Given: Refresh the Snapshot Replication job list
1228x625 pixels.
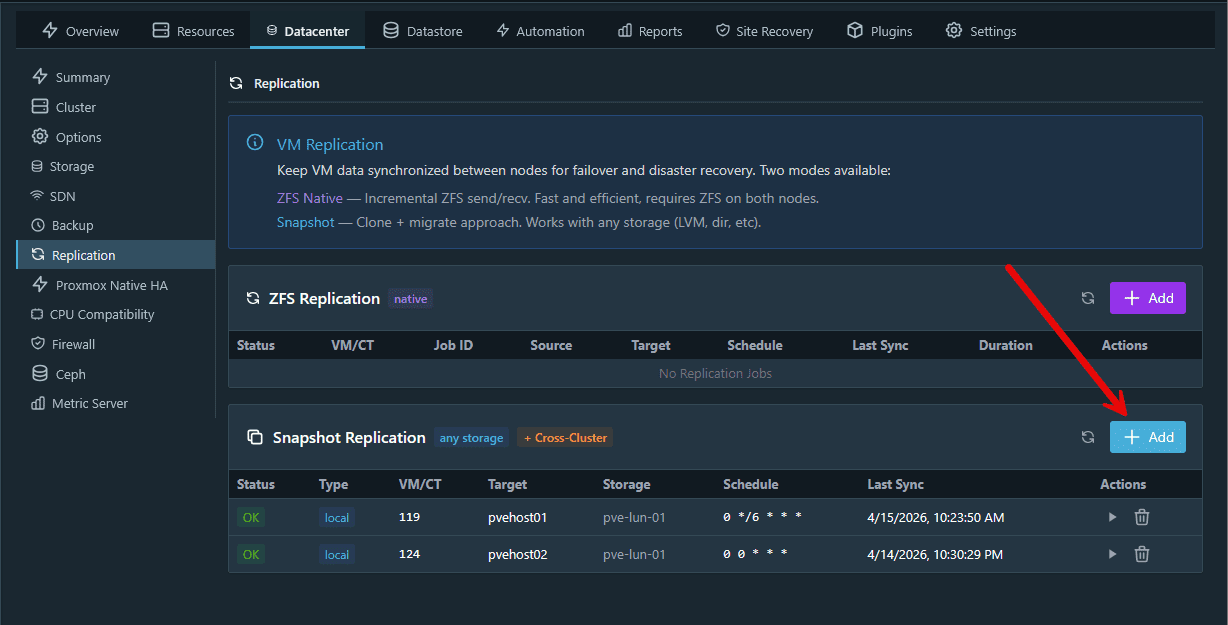Looking at the screenshot, I should pos(1087,437).
